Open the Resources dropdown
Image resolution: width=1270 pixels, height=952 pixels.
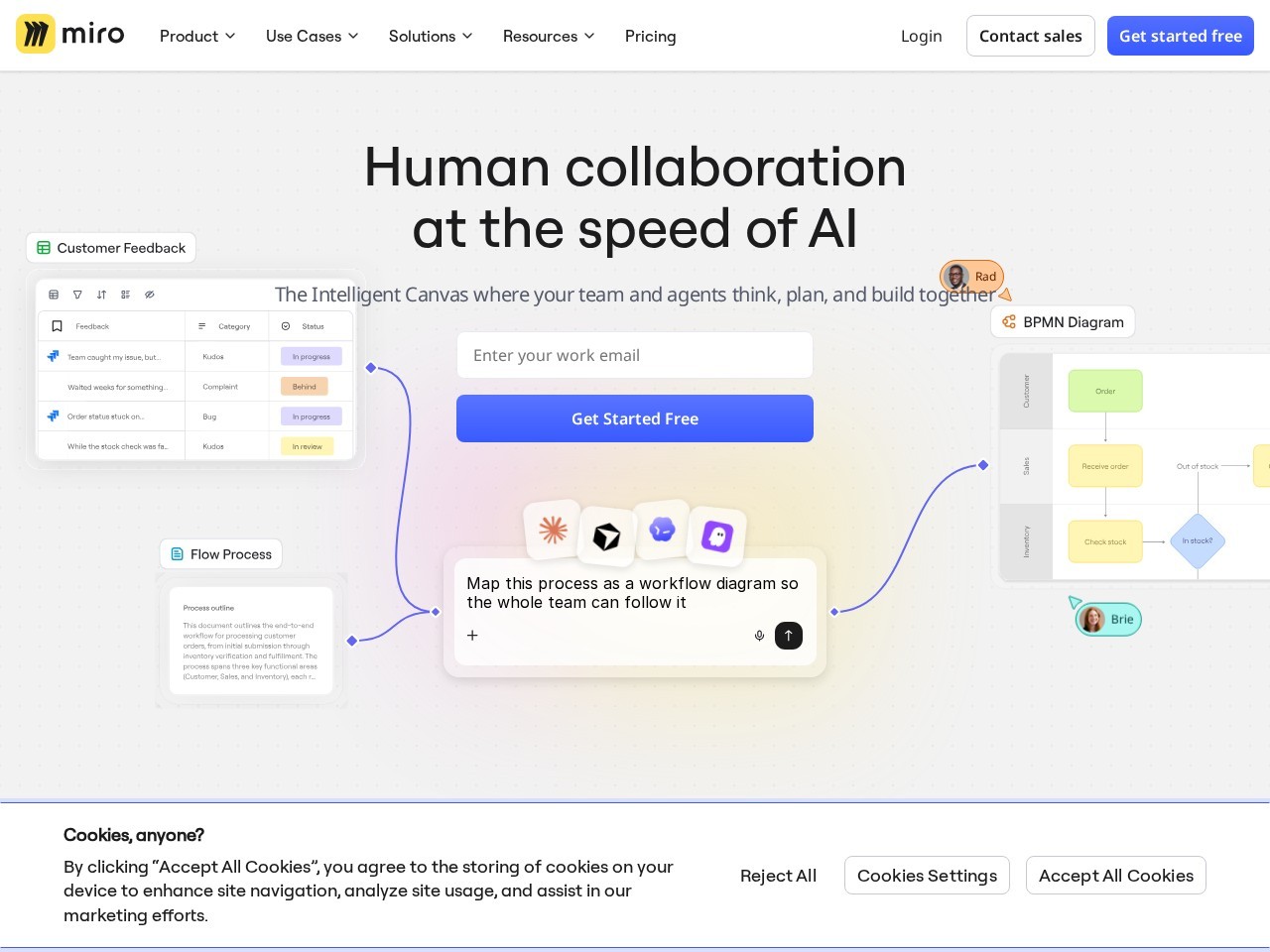click(x=549, y=36)
